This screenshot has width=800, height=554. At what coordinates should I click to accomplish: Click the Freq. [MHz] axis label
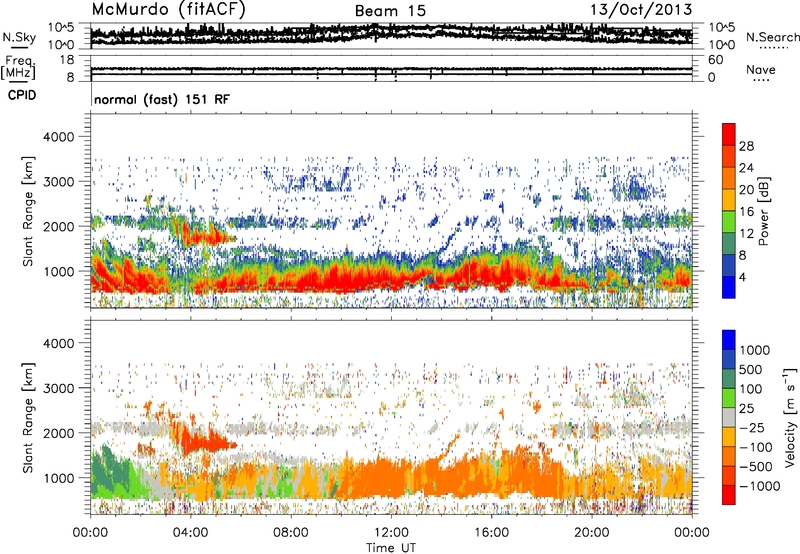pos(19,67)
